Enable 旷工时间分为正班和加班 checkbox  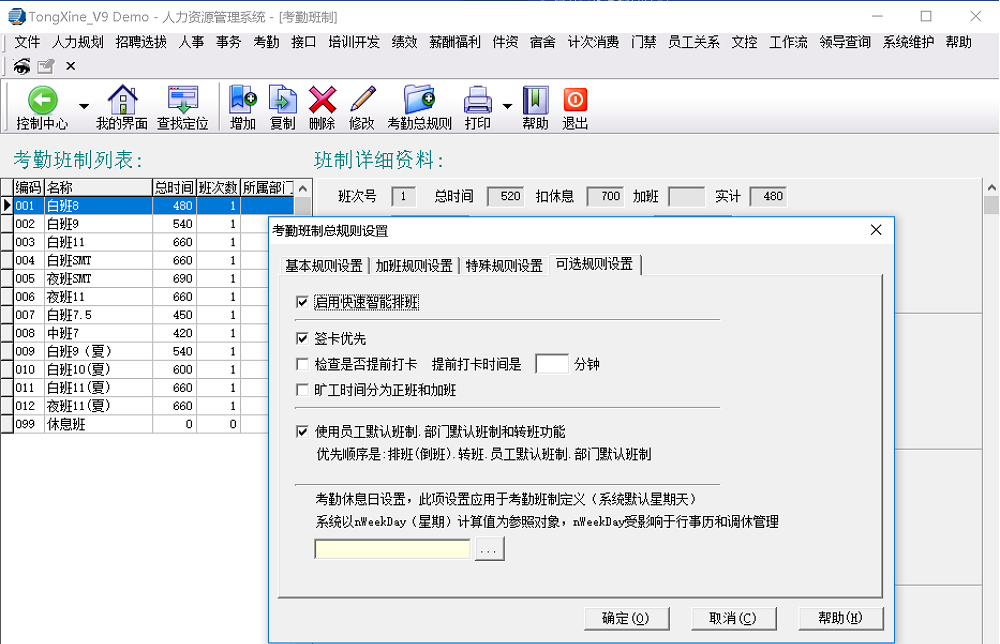pos(303,390)
